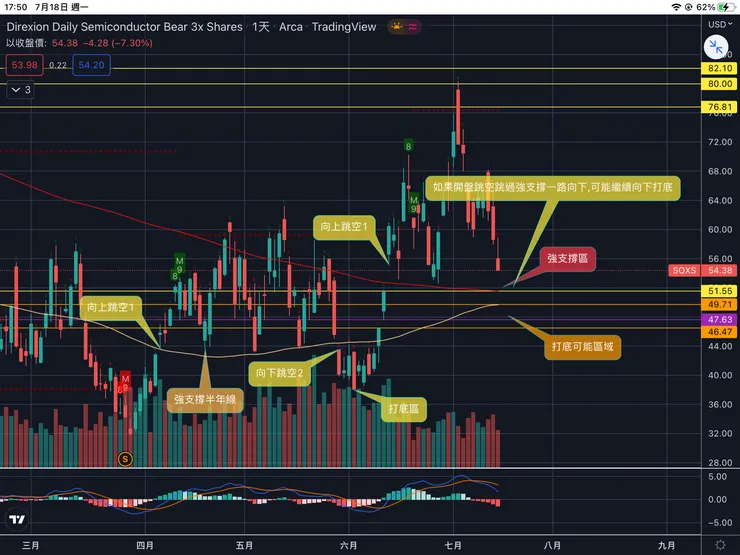
Task: Check the battery charging icon
Action: [725, 7]
